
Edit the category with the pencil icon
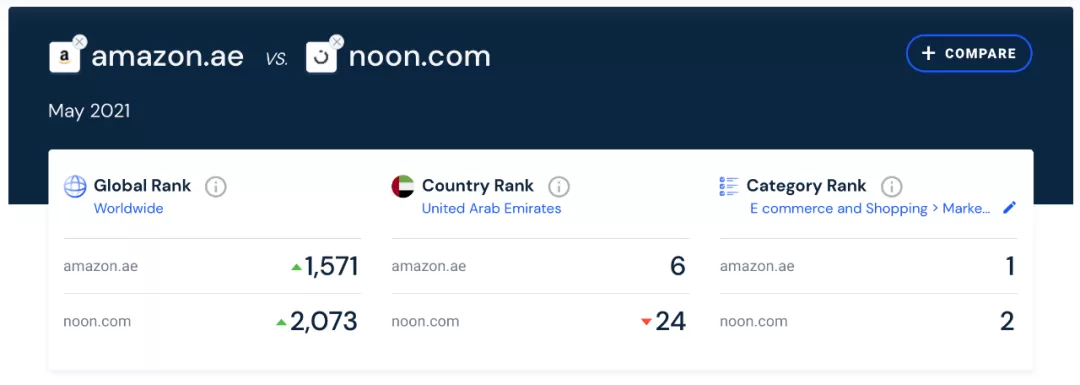pos(1009,208)
